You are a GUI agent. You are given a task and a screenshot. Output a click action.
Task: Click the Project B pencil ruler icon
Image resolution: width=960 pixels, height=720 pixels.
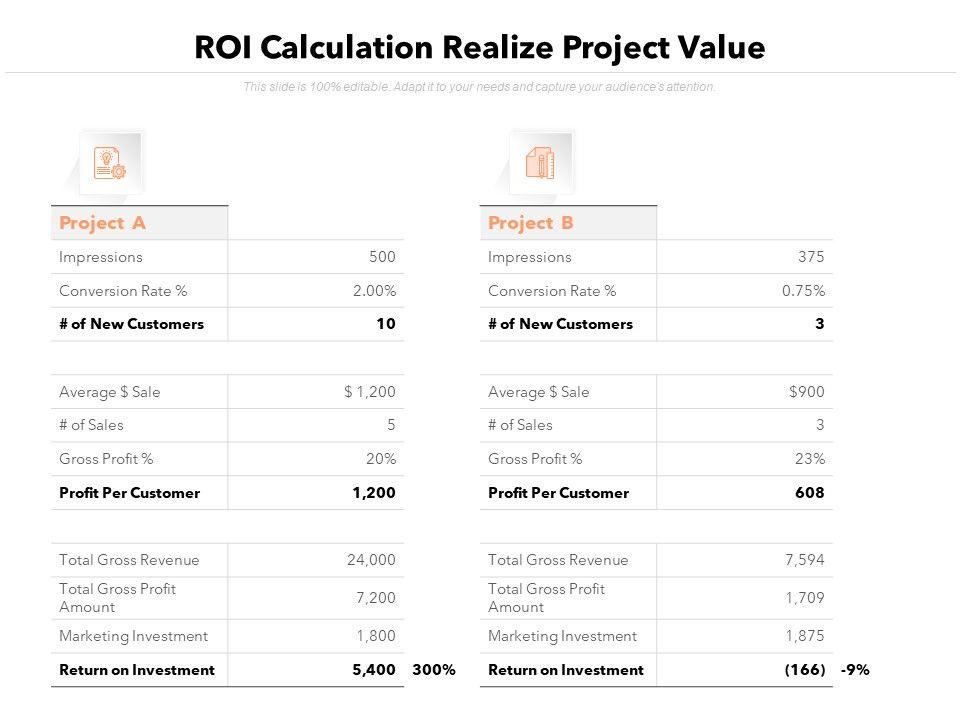540,163
